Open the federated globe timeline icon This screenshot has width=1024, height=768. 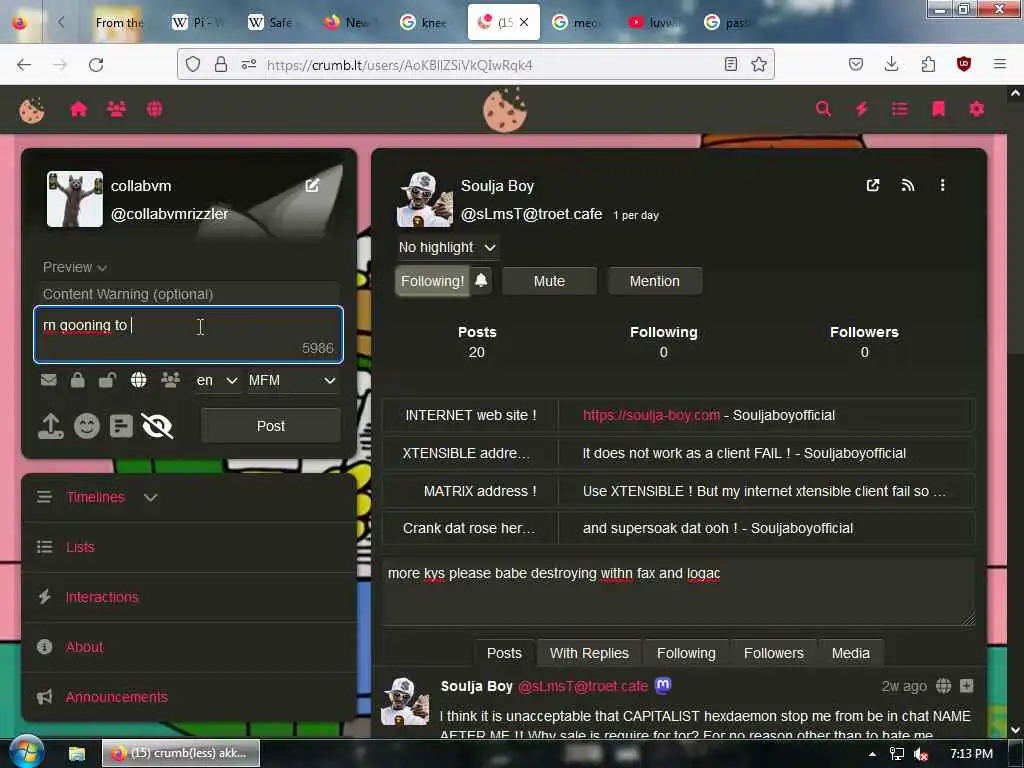point(155,109)
